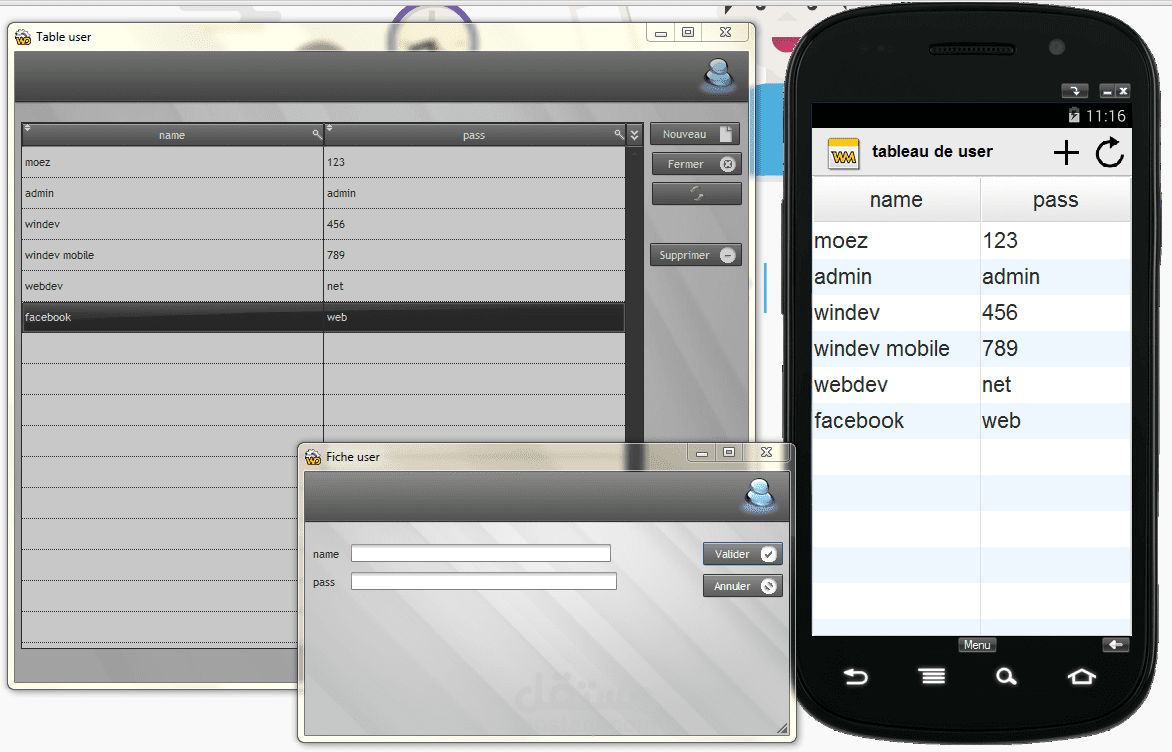Image resolution: width=1172 pixels, height=752 pixels.
Task: Open search magnifier in pass column header
Action: point(619,135)
